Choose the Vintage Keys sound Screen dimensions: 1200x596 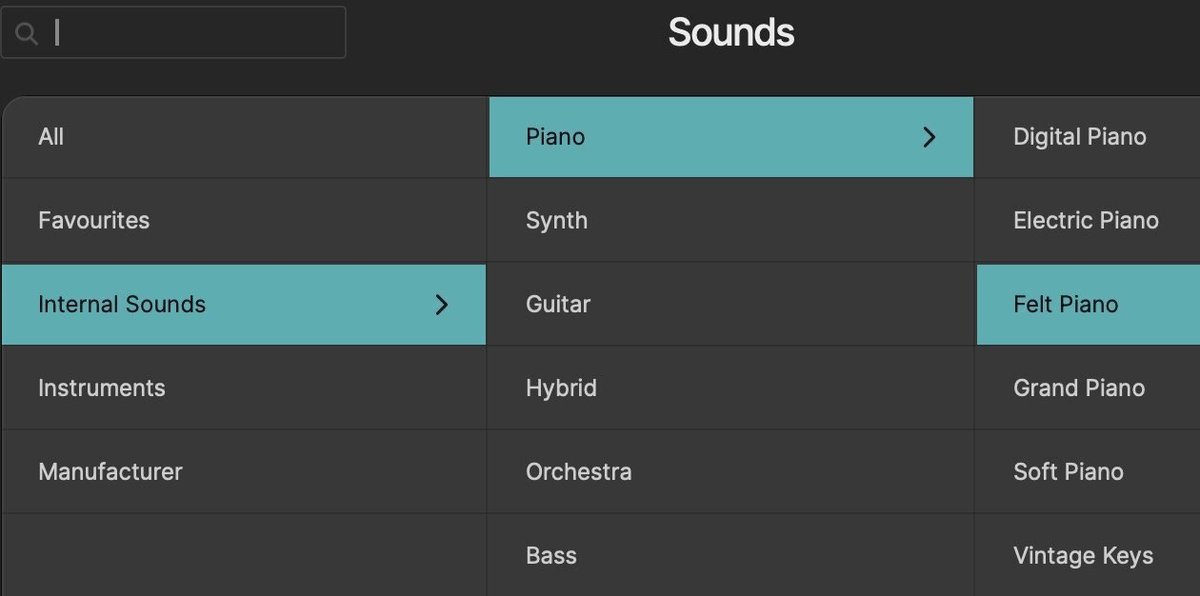click(1084, 555)
